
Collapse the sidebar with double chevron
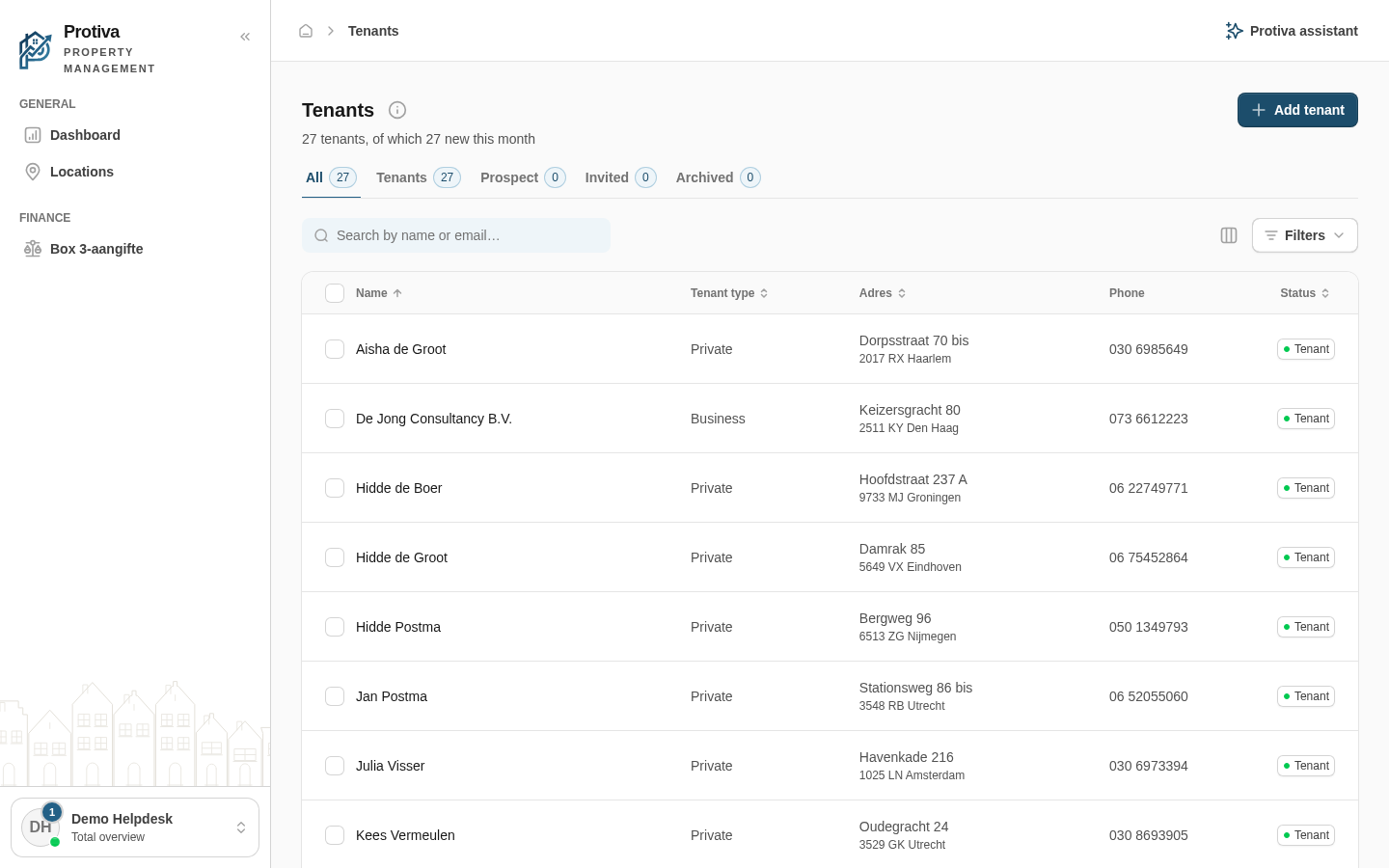point(245,37)
